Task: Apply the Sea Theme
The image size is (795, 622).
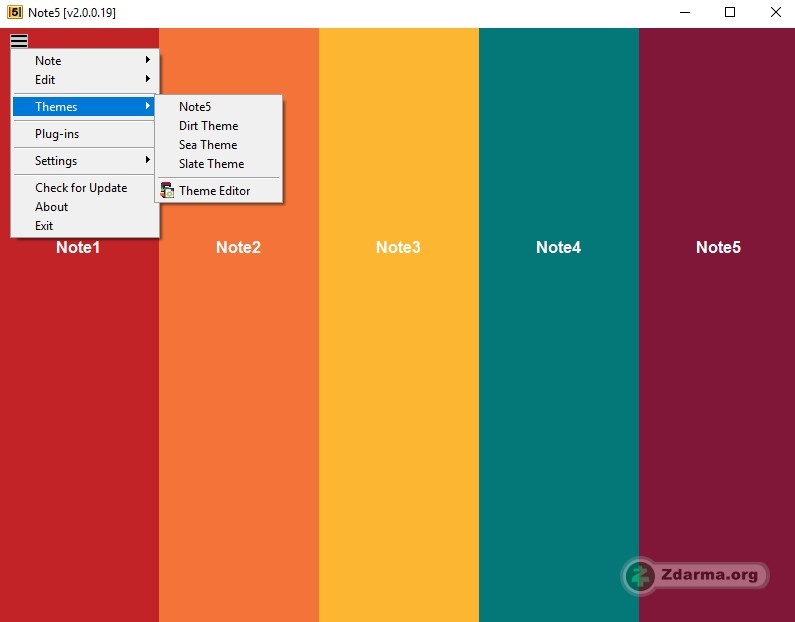Action: (219, 144)
